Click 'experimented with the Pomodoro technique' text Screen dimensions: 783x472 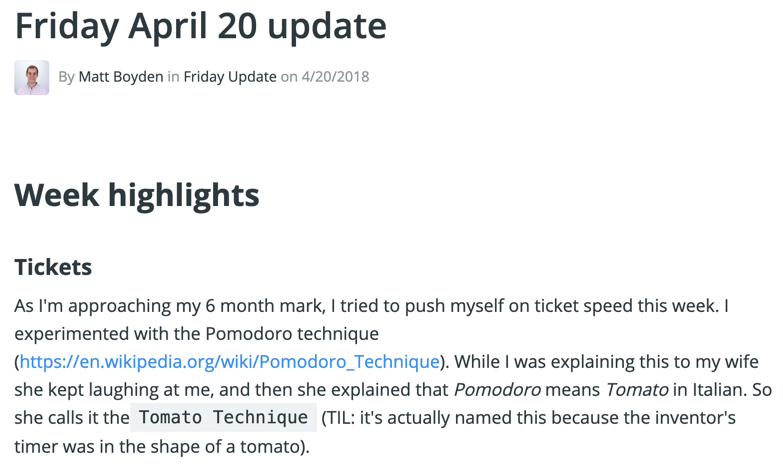point(197,334)
